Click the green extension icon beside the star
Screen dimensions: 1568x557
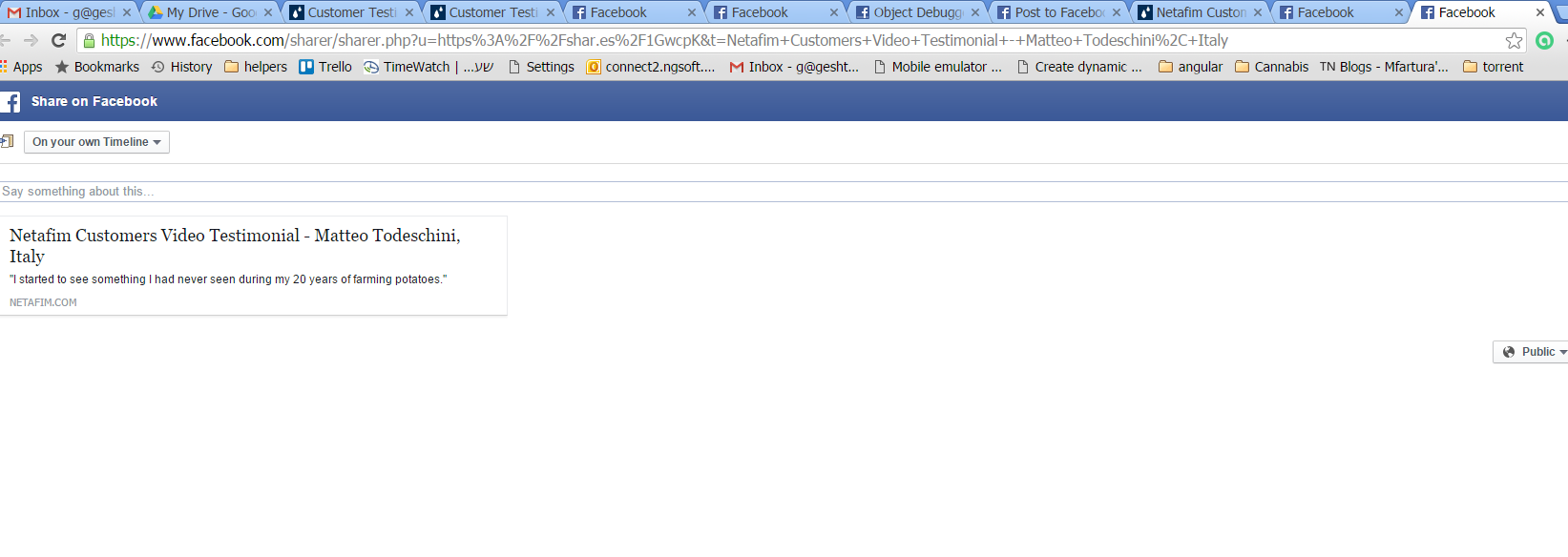click(x=1544, y=40)
